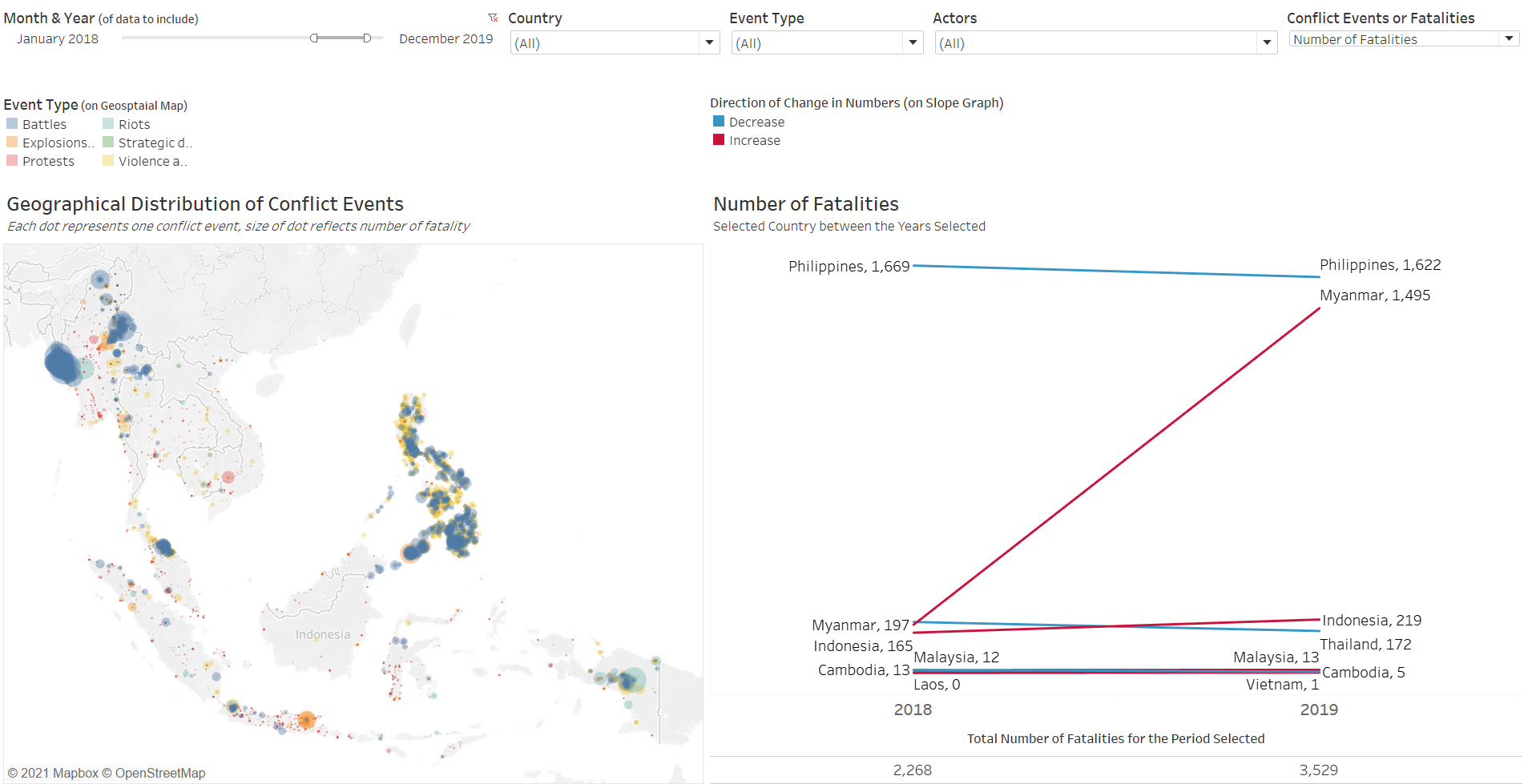Select the Riots legend color swatch
The height and width of the screenshot is (784, 1528).
coord(108,124)
